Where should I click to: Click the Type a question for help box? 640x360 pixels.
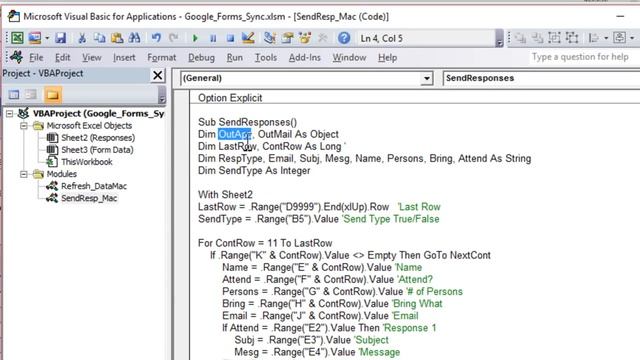[x=584, y=57]
